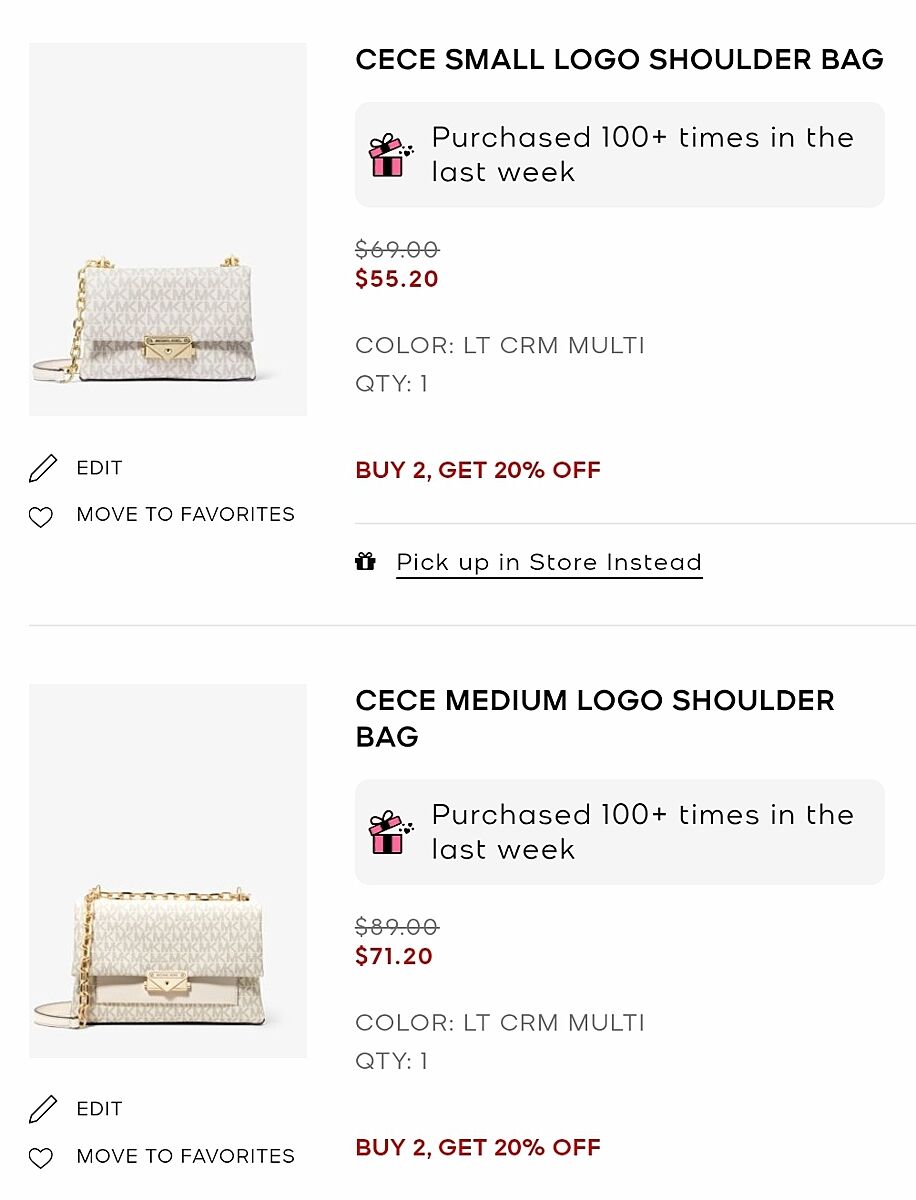This screenshot has width=916, height=1200.
Task: Click Buy 2 Get 20% Off on Small bag
Action: coord(478,470)
